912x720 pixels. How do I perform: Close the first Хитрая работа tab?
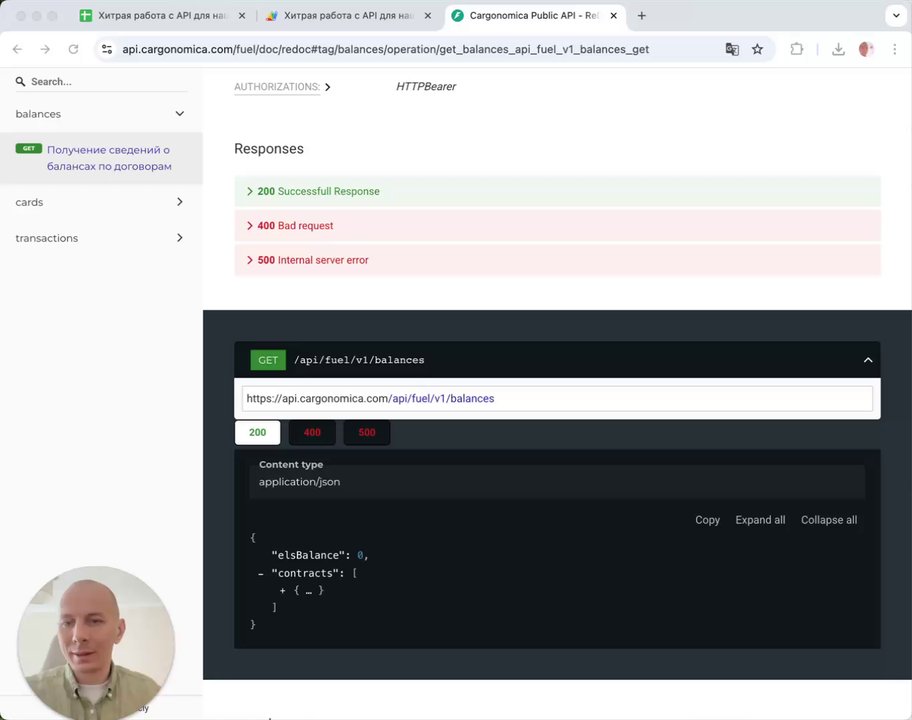pos(242,16)
